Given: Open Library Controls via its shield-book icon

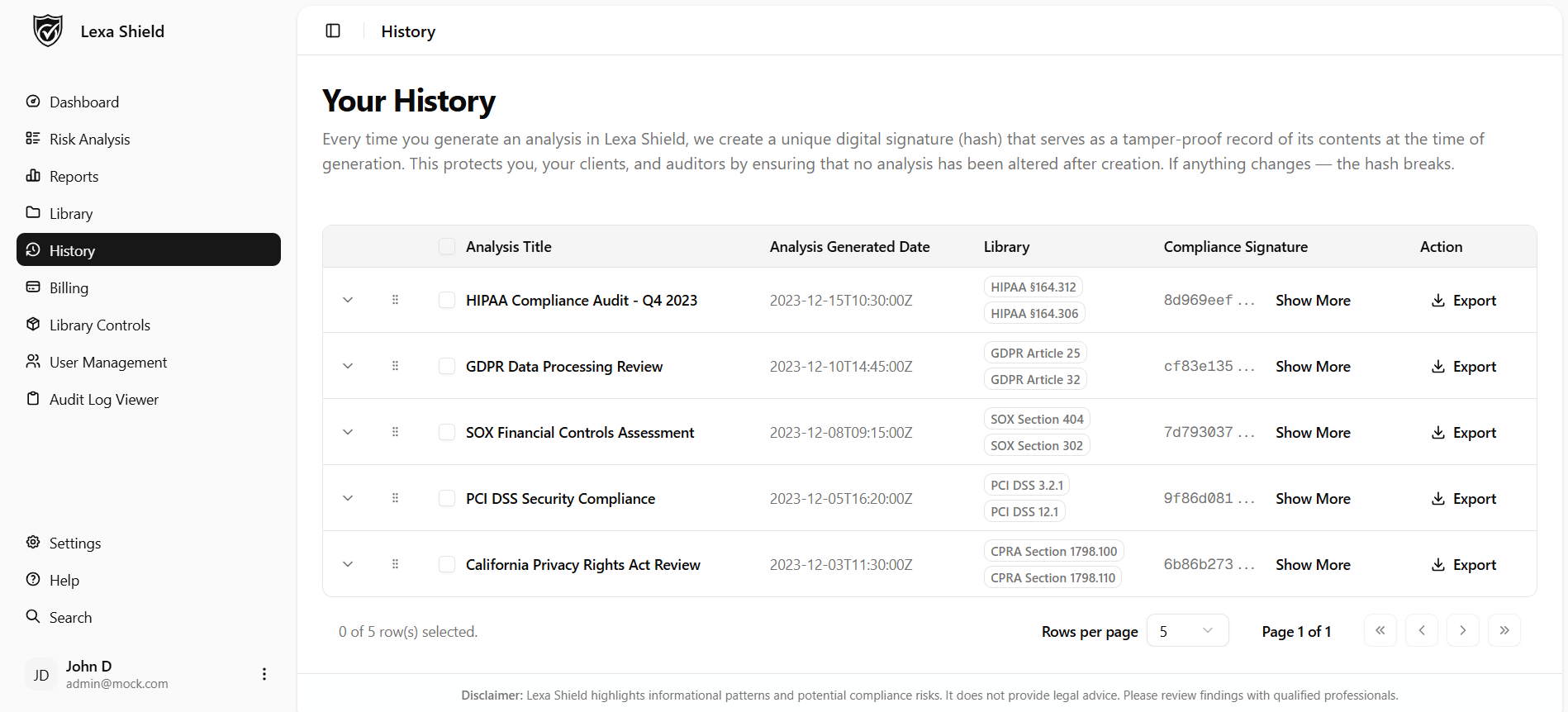Looking at the screenshot, I should pyautogui.click(x=33, y=325).
